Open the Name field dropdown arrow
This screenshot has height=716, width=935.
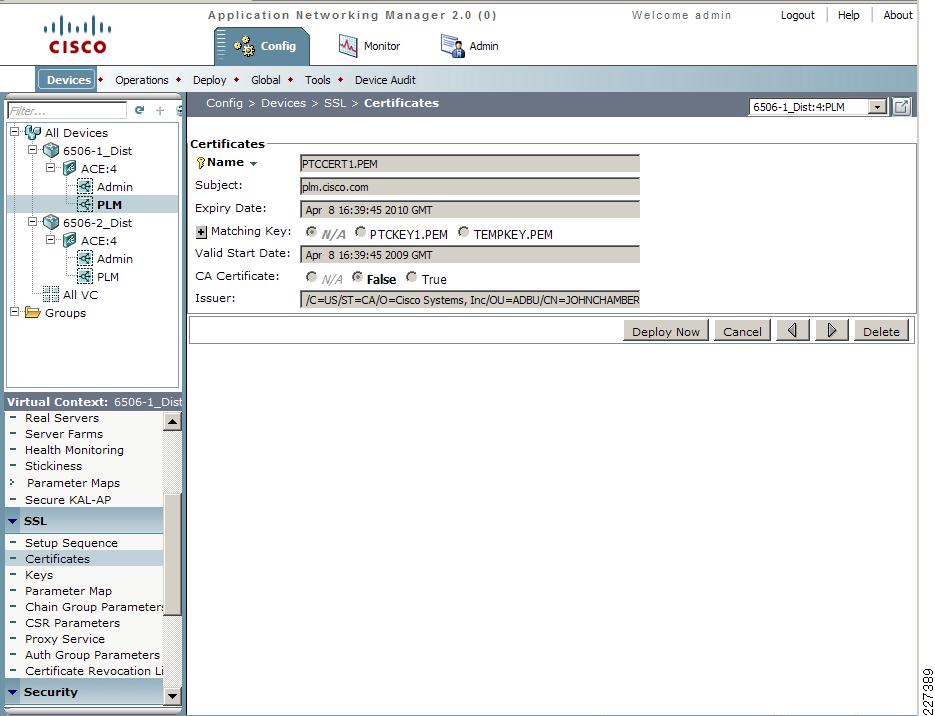[253, 164]
